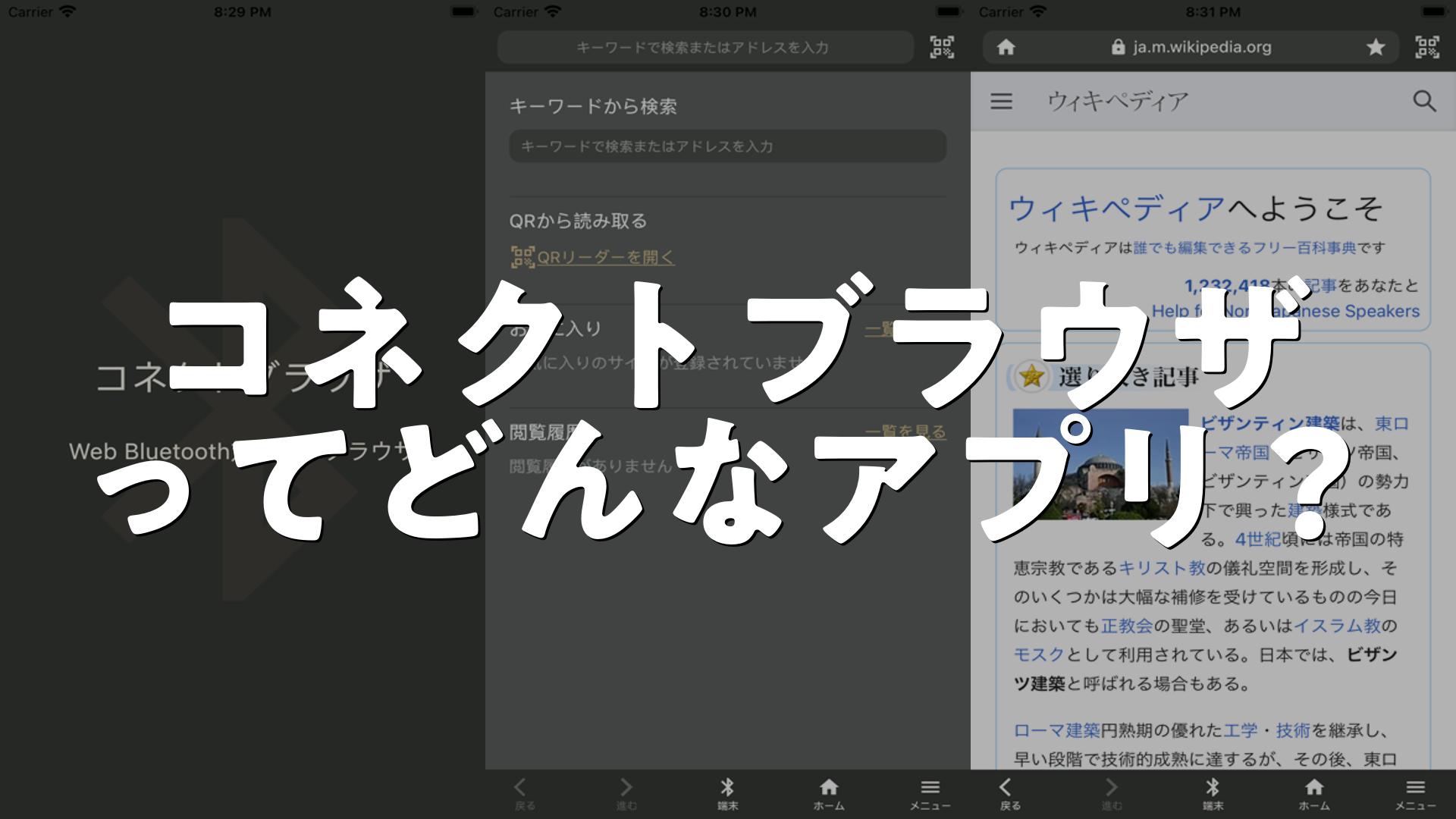Click the QR icon before QRリーダーを開く
Viewport: 1456px width, 819px height.
click(522, 257)
